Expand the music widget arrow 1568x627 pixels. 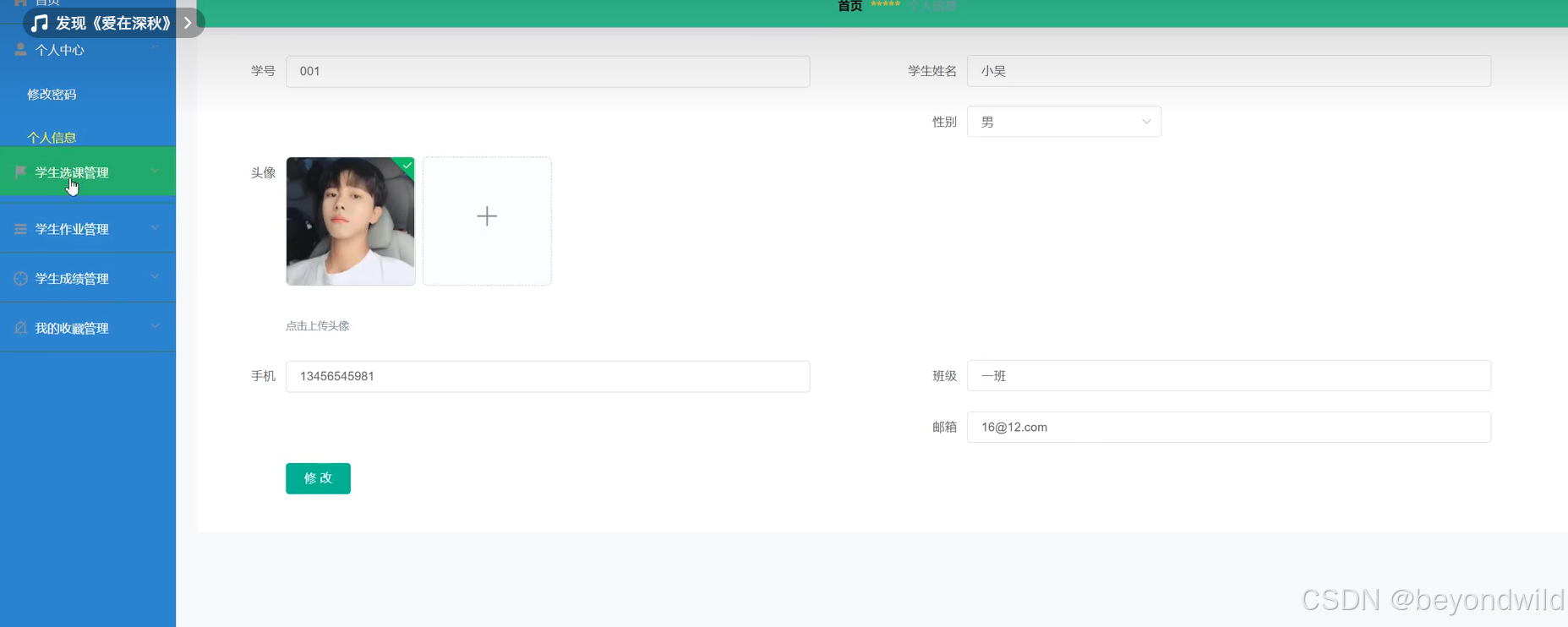pos(188,23)
